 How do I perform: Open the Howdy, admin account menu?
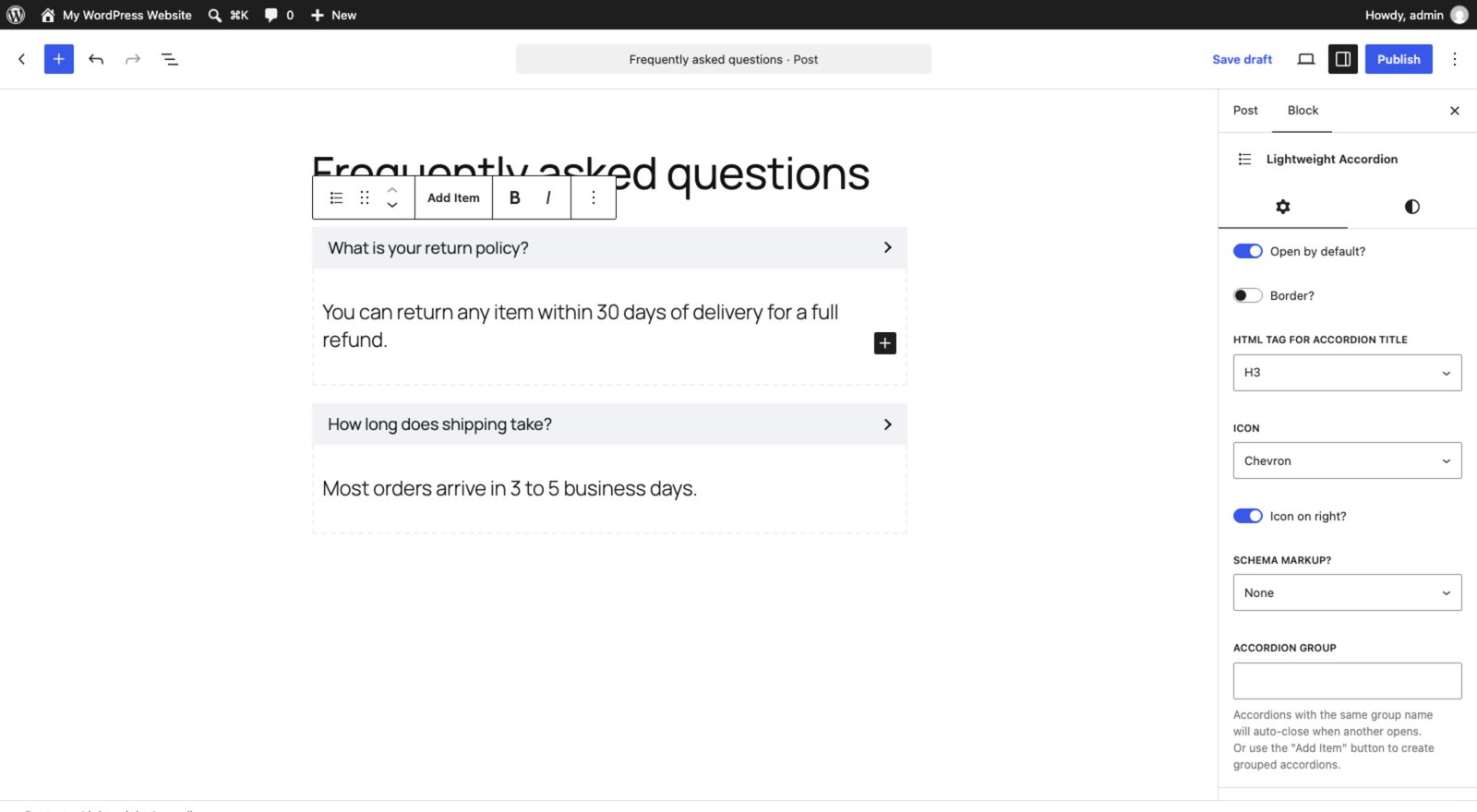1416,15
